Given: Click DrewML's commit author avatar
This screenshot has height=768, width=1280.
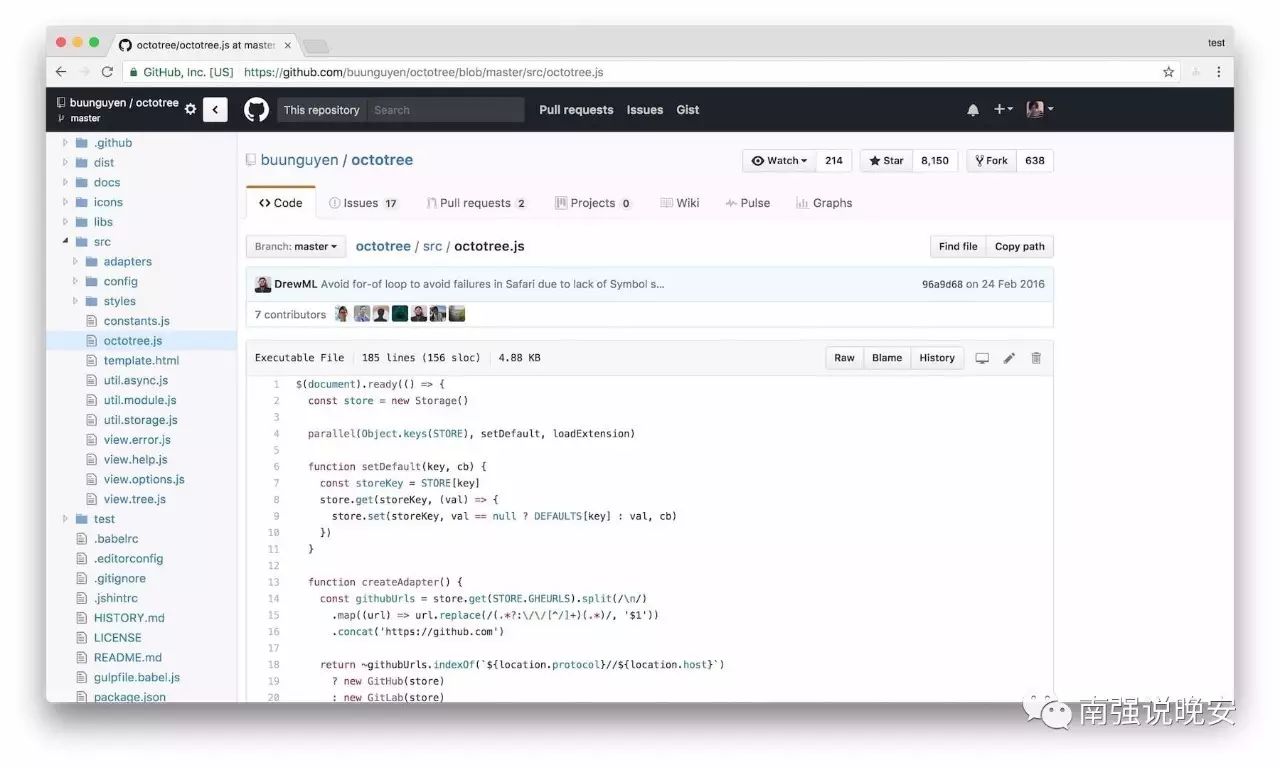Looking at the screenshot, I should [263, 284].
